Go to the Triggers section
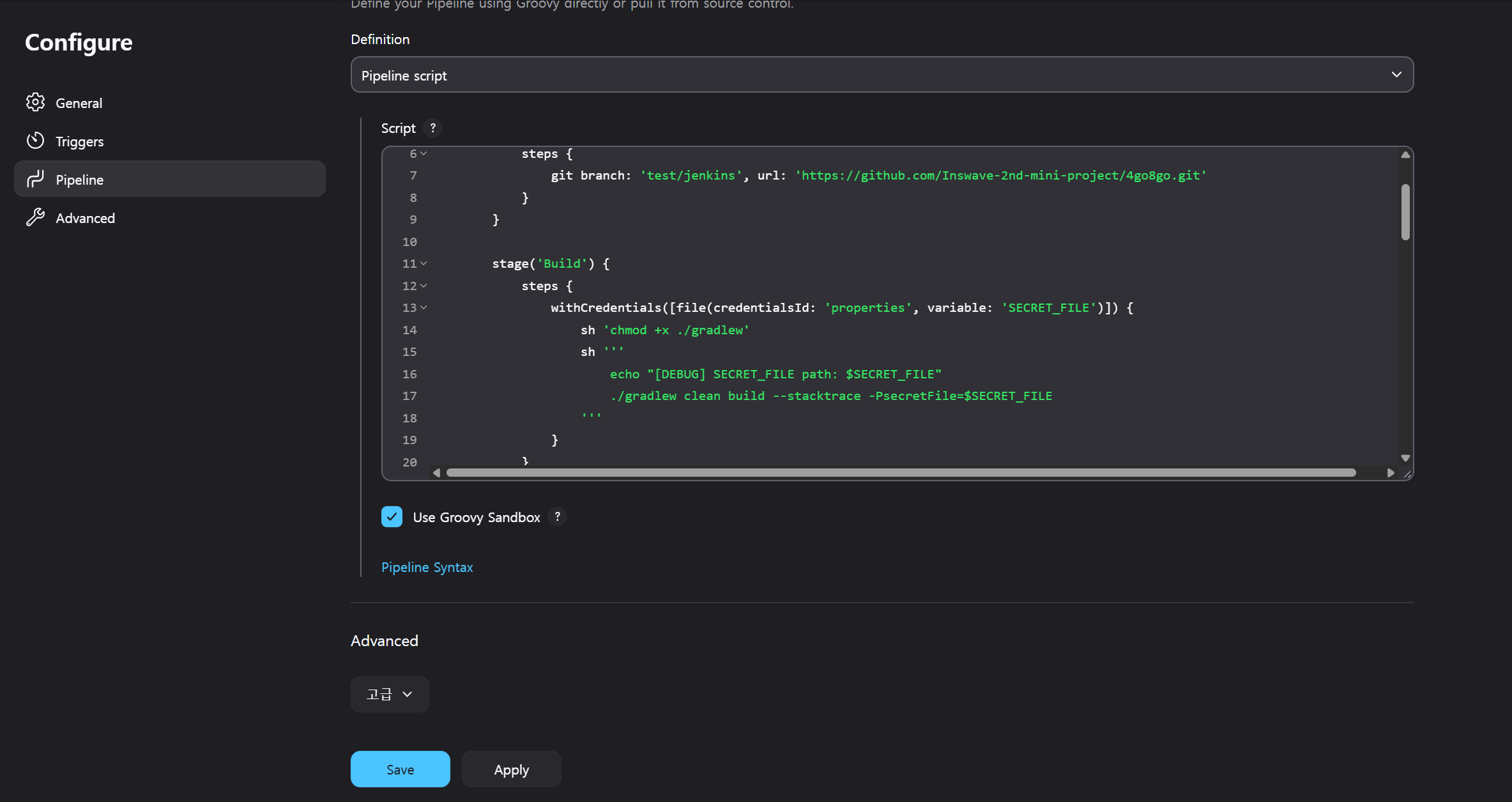Viewport: 1512px width, 802px height. pos(79,141)
